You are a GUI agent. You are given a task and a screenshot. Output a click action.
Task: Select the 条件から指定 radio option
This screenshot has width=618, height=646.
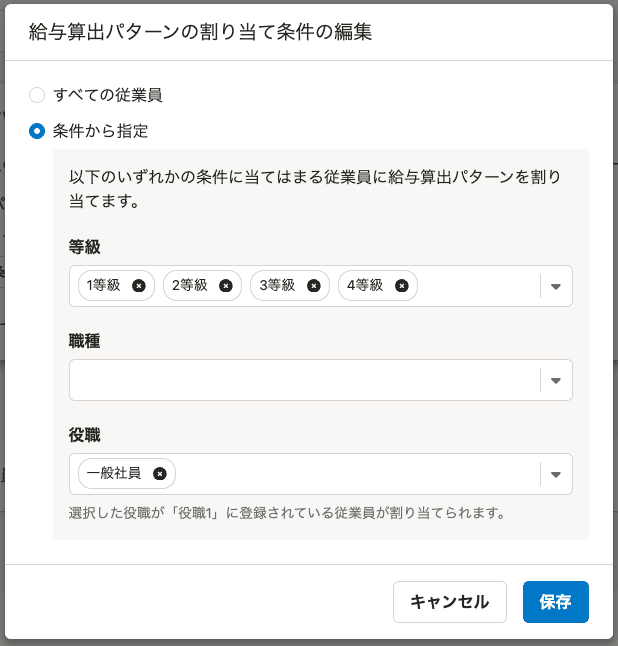(37, 131)
